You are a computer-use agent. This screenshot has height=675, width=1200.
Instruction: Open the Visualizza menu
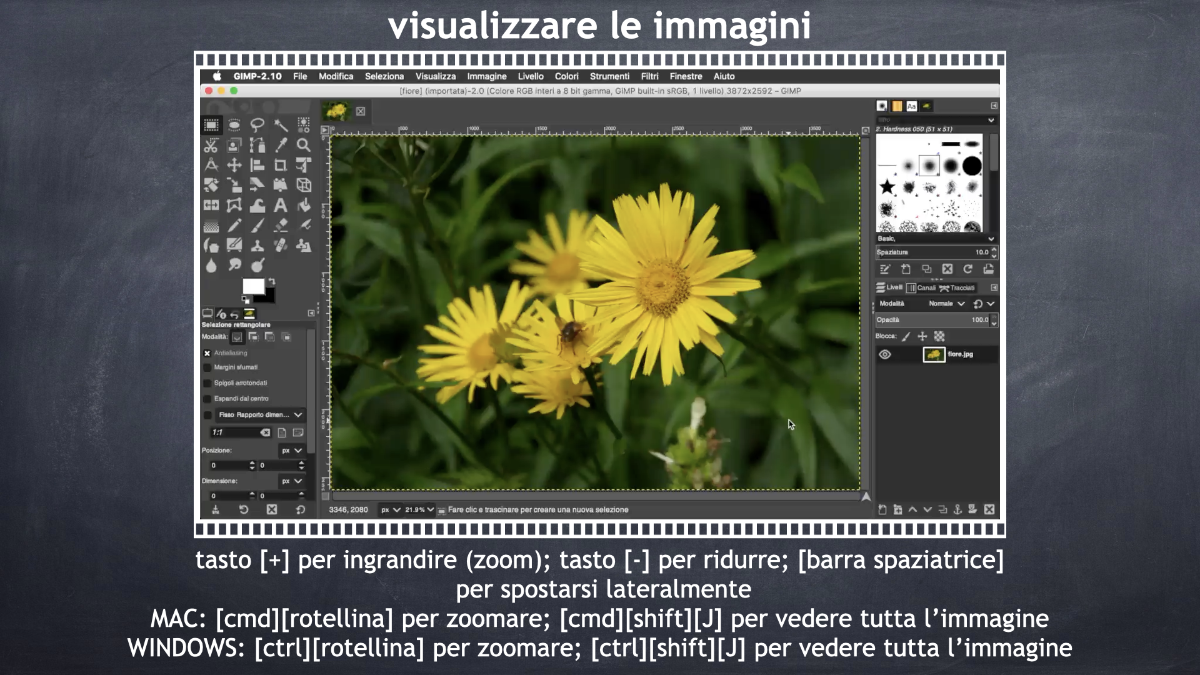(435, 76)
